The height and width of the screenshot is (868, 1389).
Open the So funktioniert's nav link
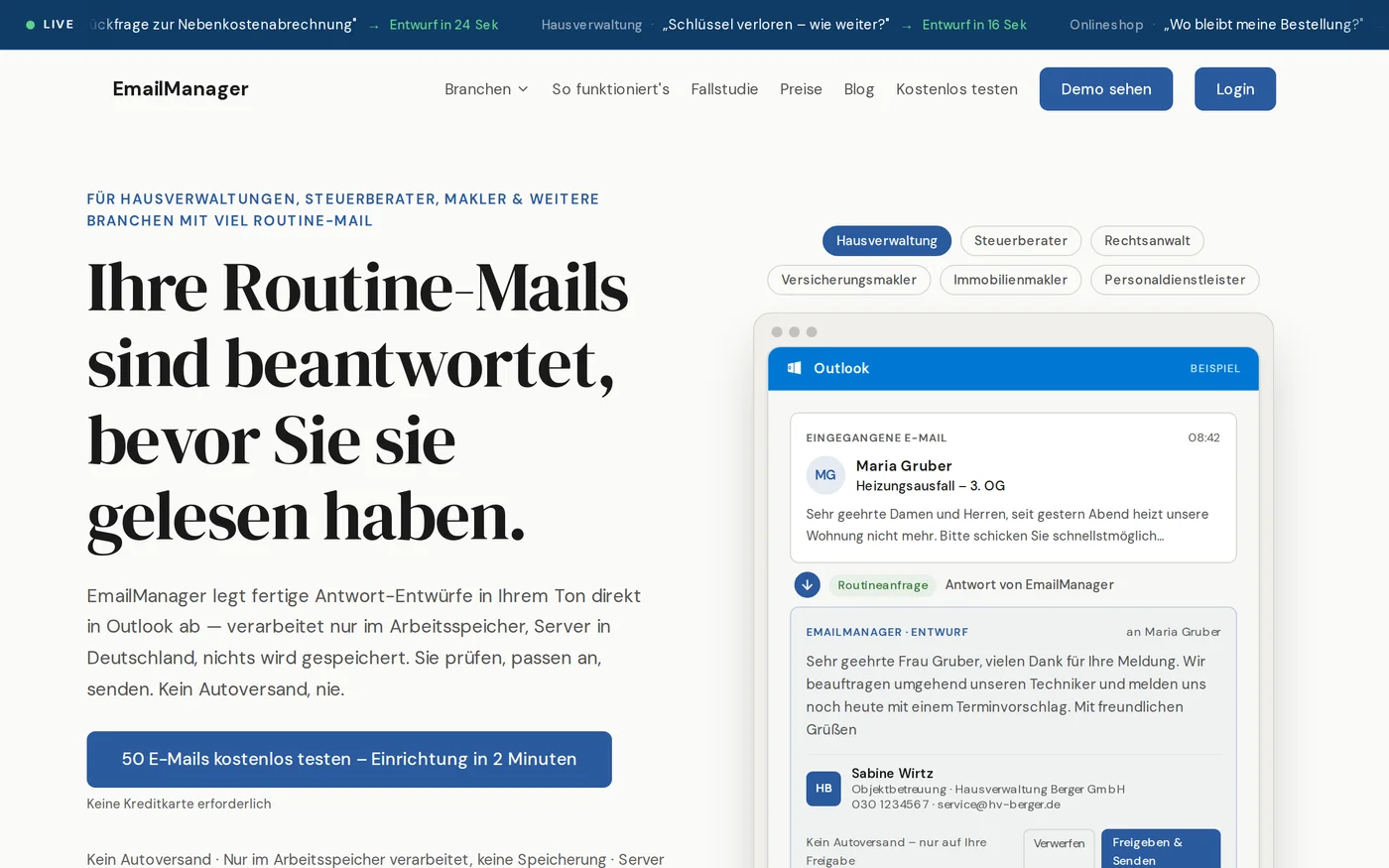pos(611,89)
